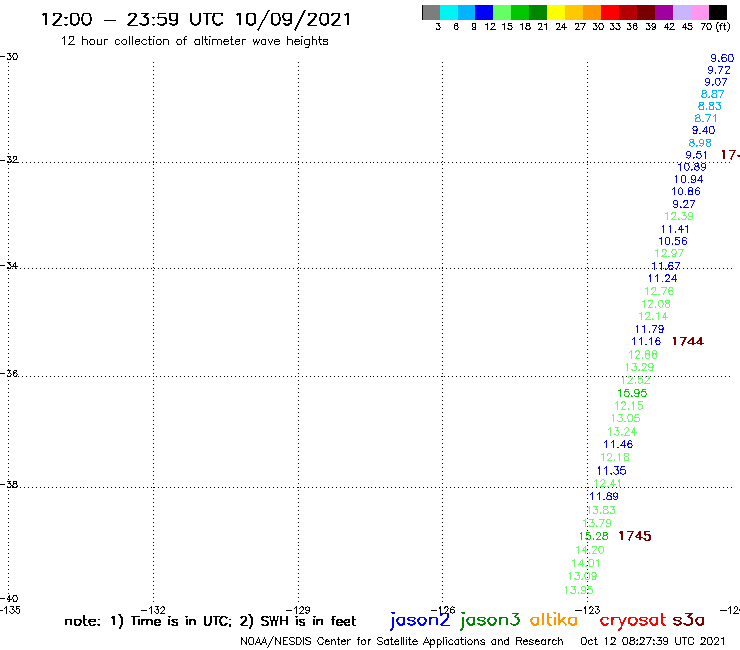Click the black swatch ending the color scale
The image size is (740, 650).
click(718, 12)
